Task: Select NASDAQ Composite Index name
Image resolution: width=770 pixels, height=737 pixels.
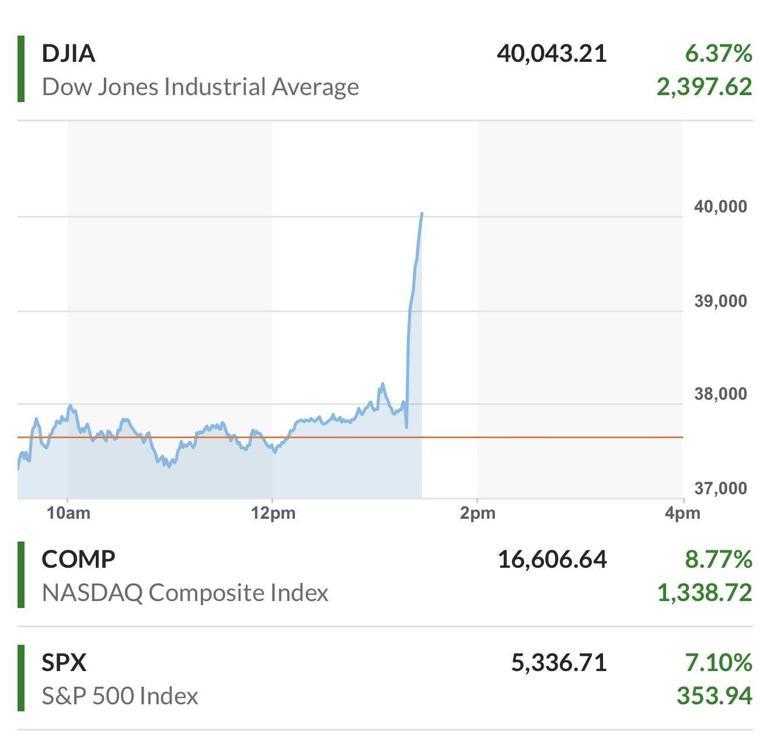Action: point(185,593)
